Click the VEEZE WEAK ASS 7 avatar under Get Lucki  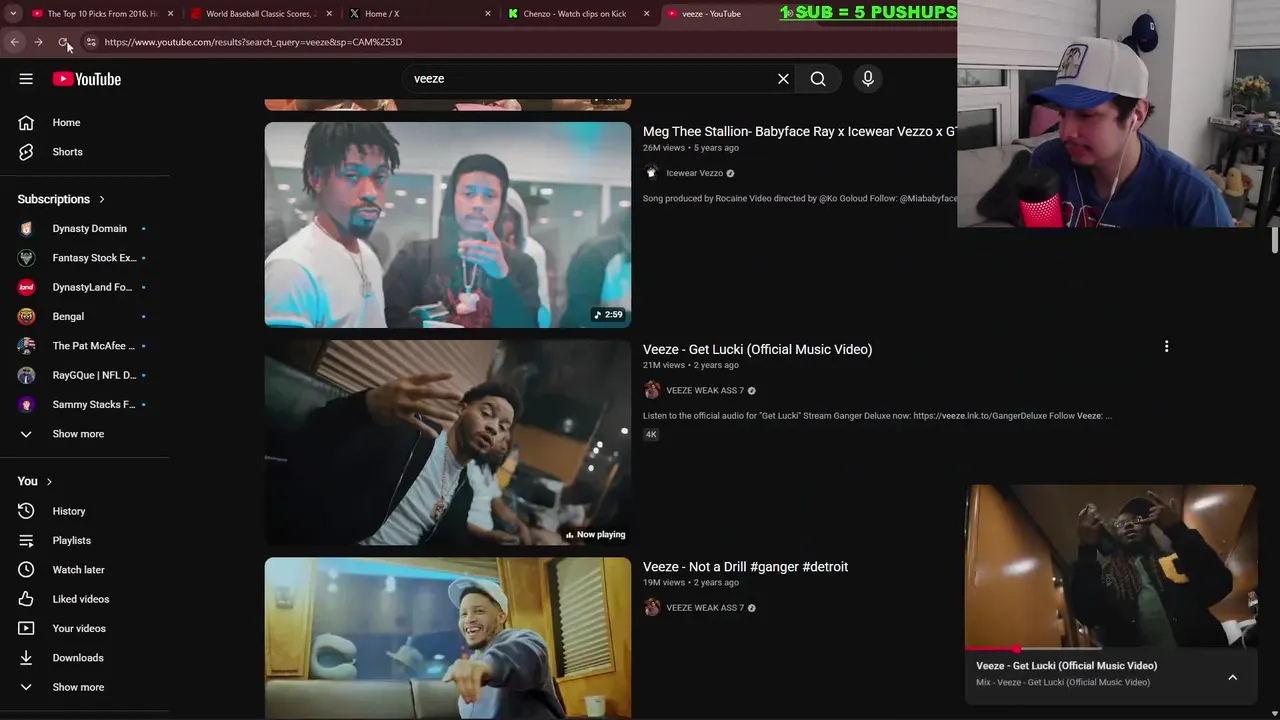coord(652,390)
